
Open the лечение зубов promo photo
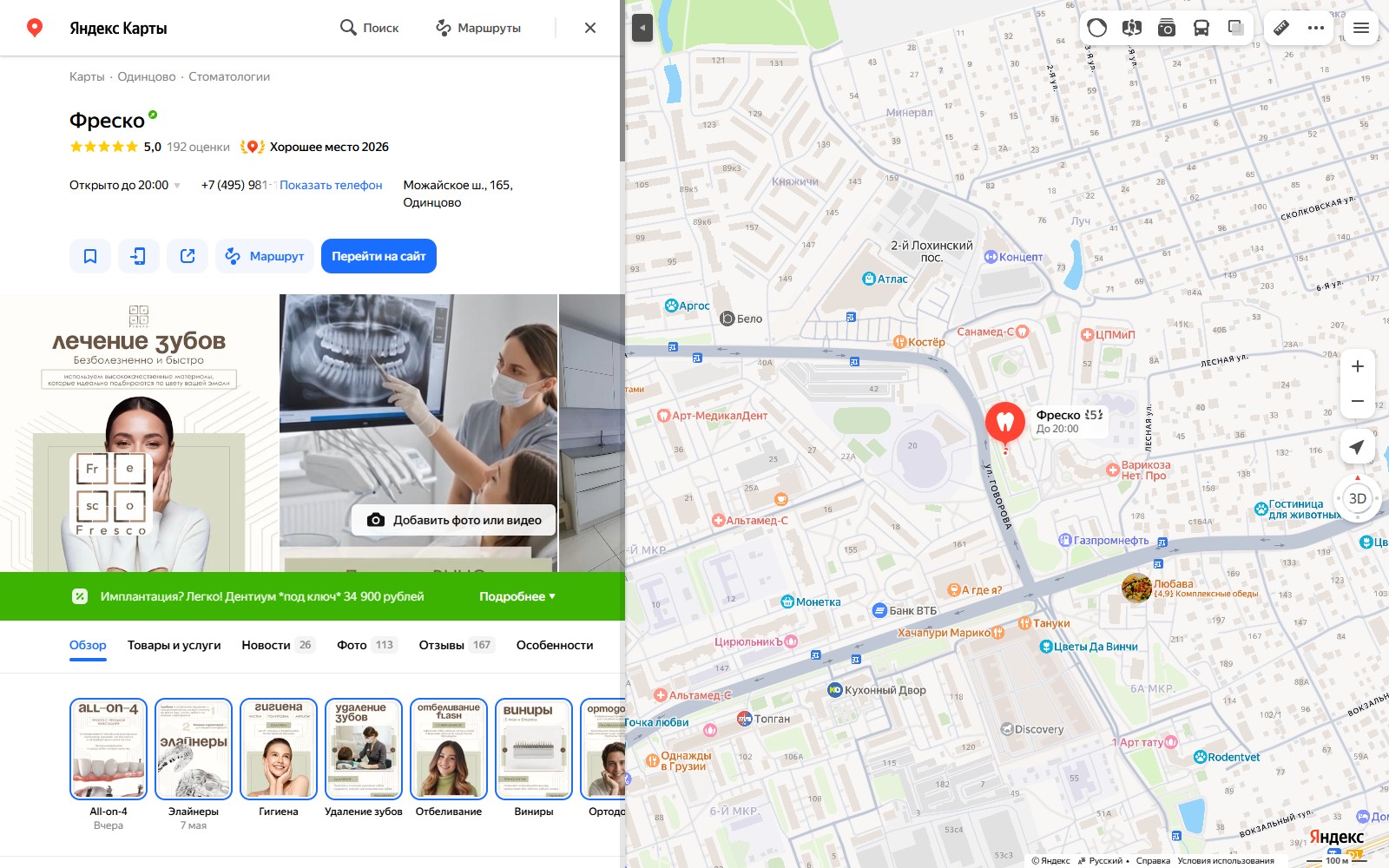click(x=139, y=432)
